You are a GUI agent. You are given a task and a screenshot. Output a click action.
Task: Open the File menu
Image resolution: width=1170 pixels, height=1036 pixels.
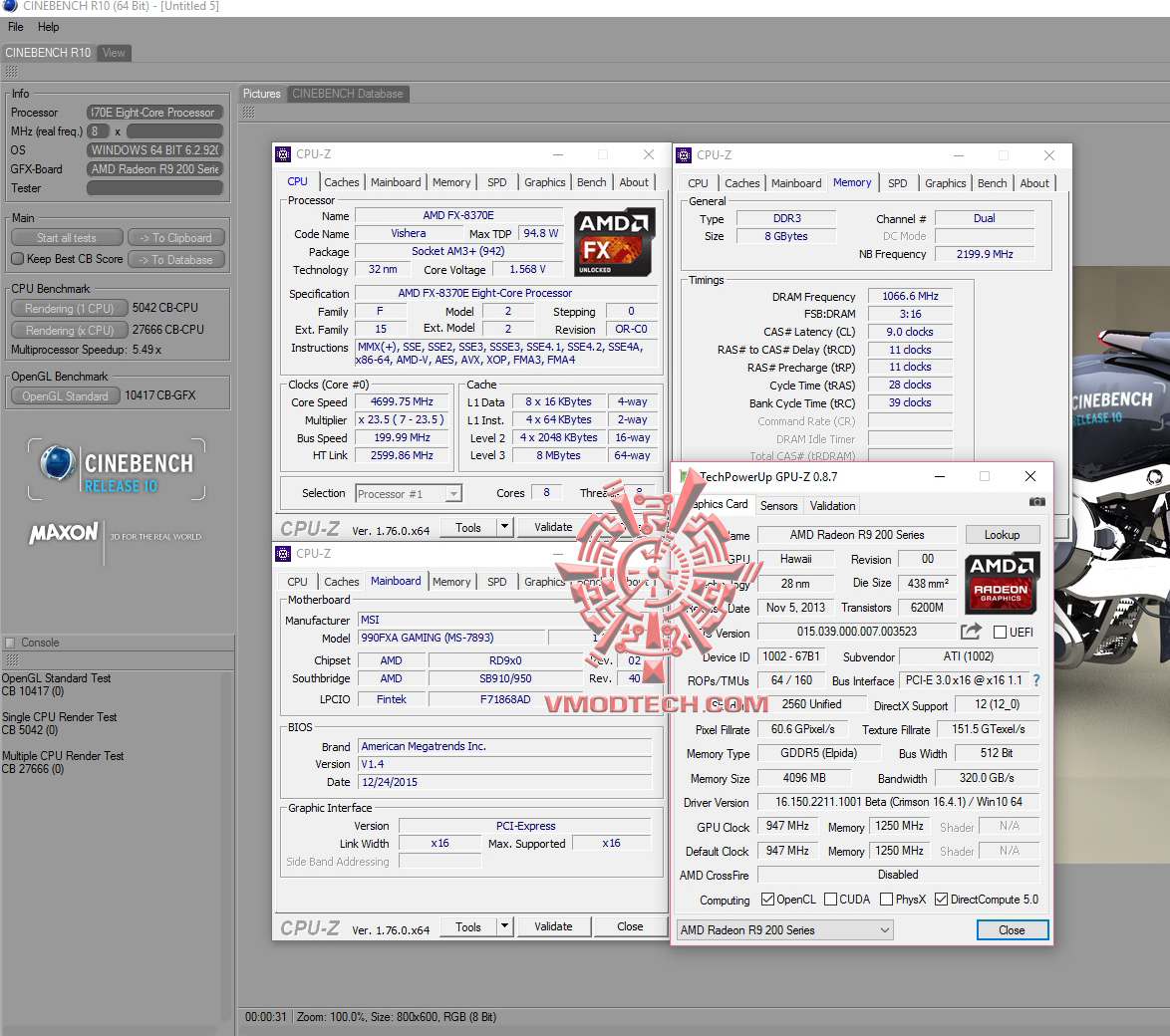click(x=16, y=27)
